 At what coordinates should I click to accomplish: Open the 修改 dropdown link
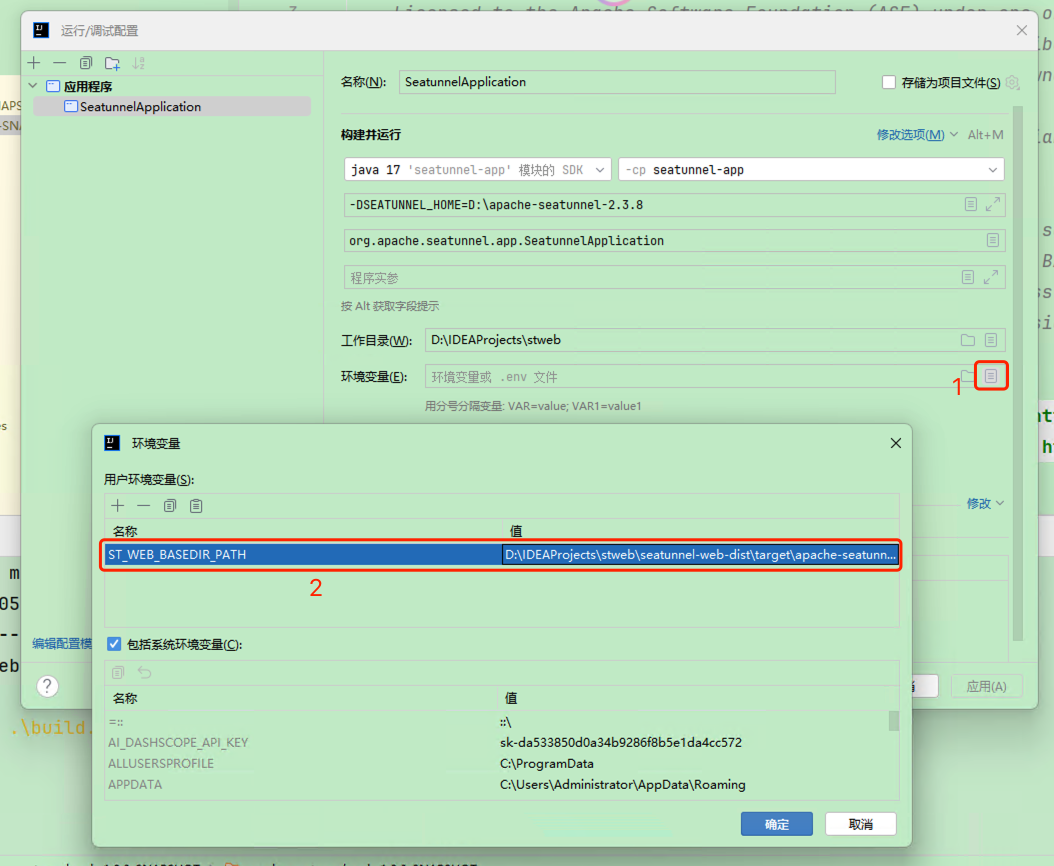point(985,504)
